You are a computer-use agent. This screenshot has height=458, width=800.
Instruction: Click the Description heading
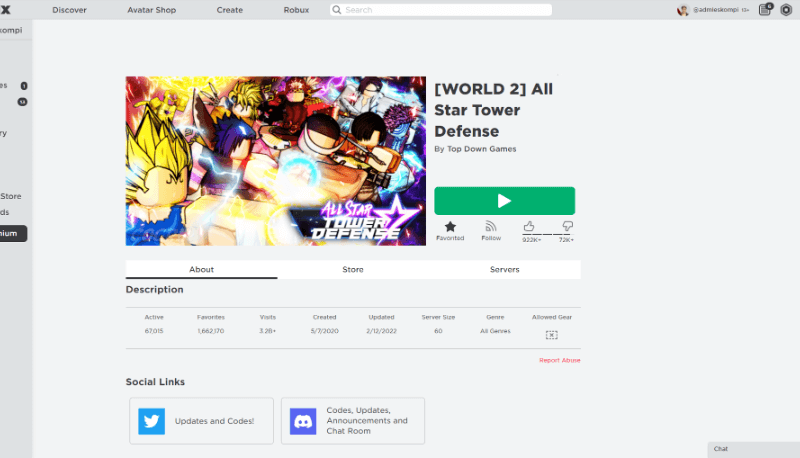(x=155, y=290)
